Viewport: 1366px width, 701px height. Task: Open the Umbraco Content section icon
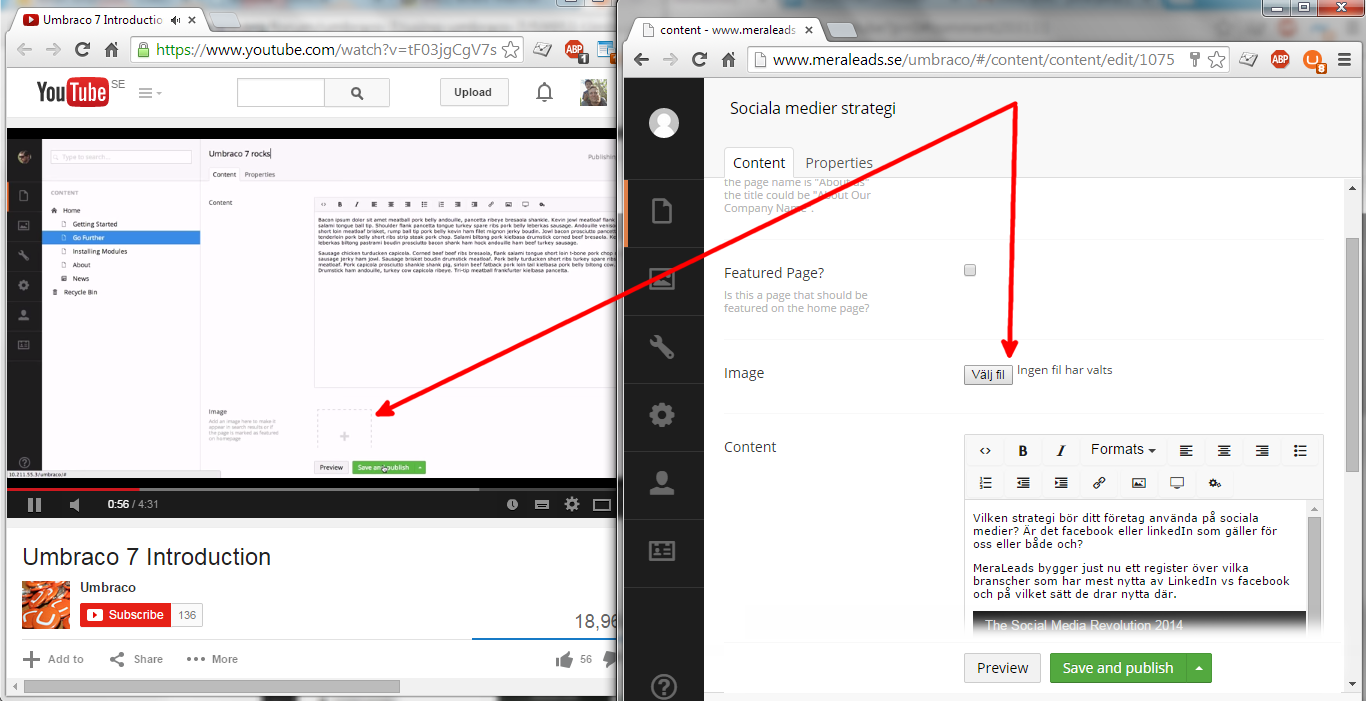pyautogui.click(x=662, y=212)
